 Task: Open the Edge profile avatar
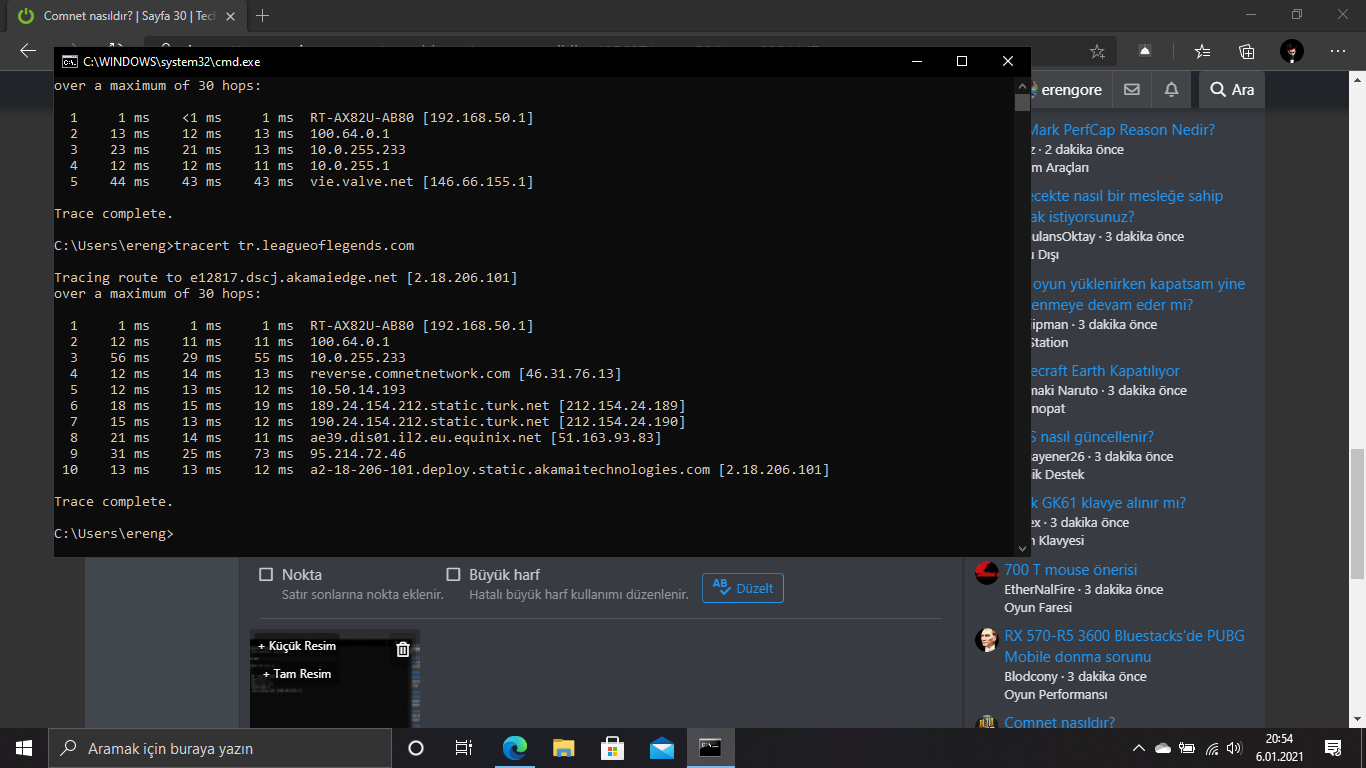(1292, 51)
